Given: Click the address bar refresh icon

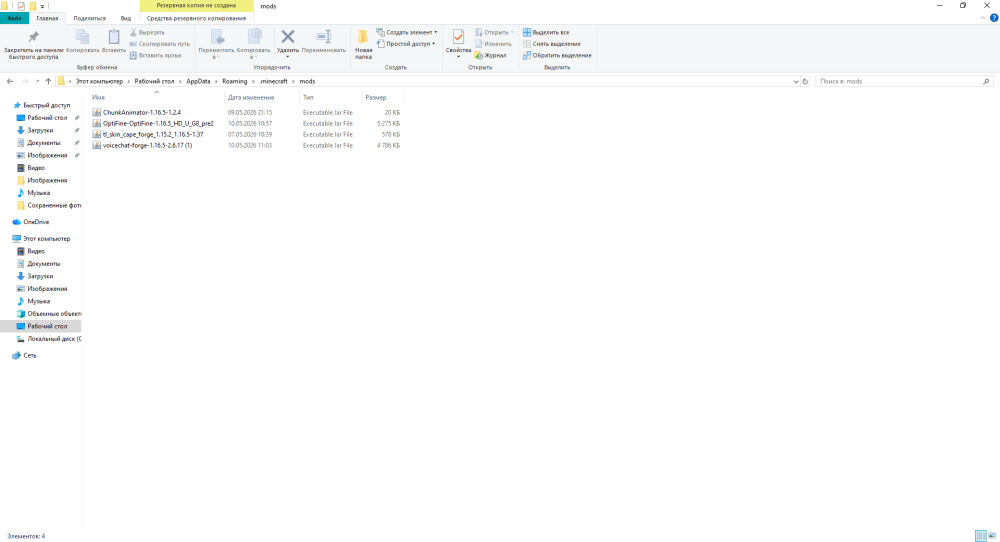Looking at the screenshot, I should (x=805, y=82).
